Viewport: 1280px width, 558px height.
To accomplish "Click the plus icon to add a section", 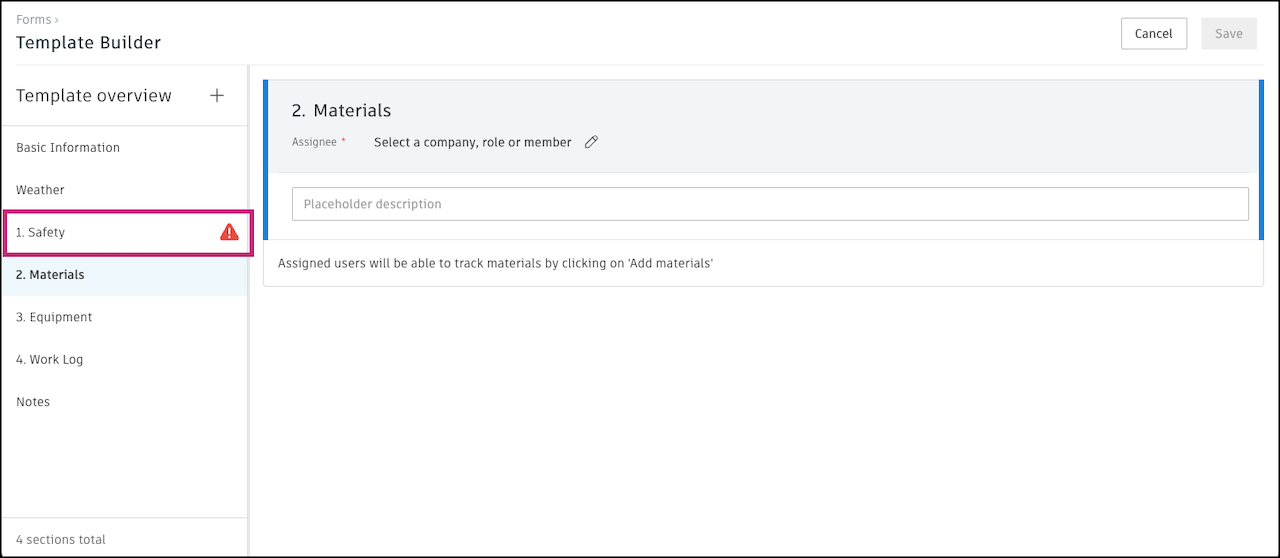I will [217, 96].
